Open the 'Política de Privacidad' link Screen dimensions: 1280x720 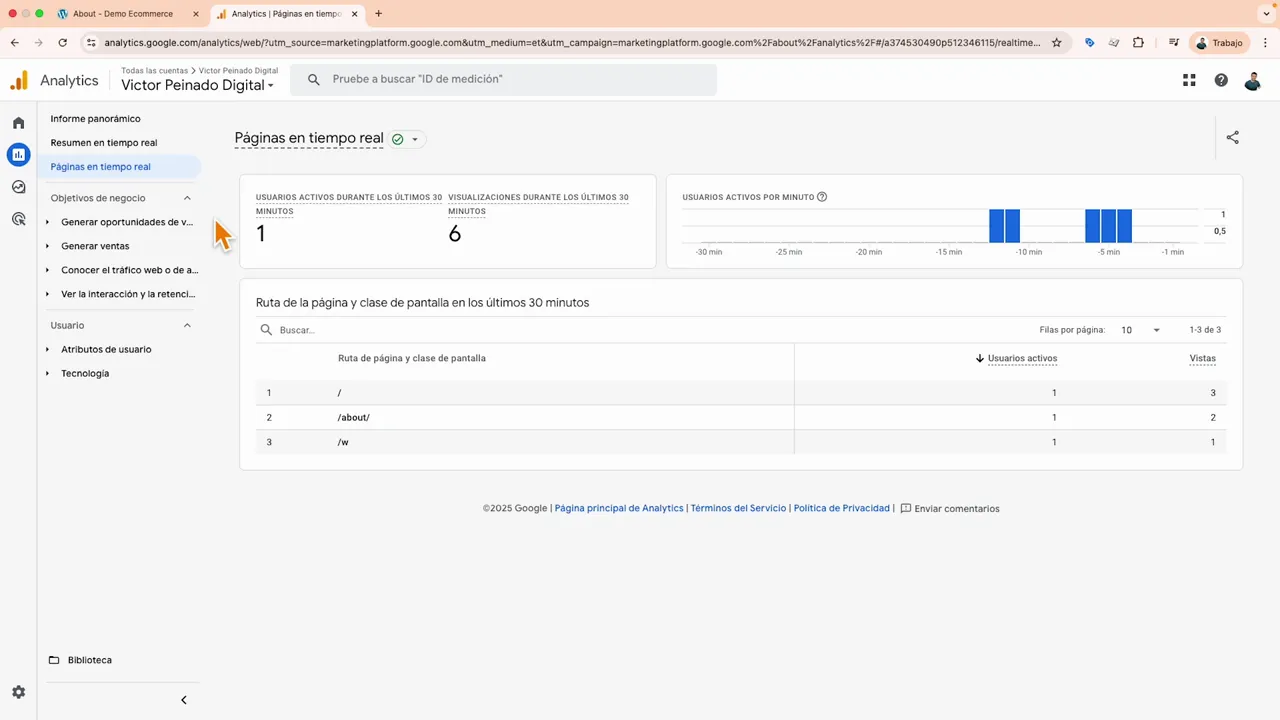841,508
